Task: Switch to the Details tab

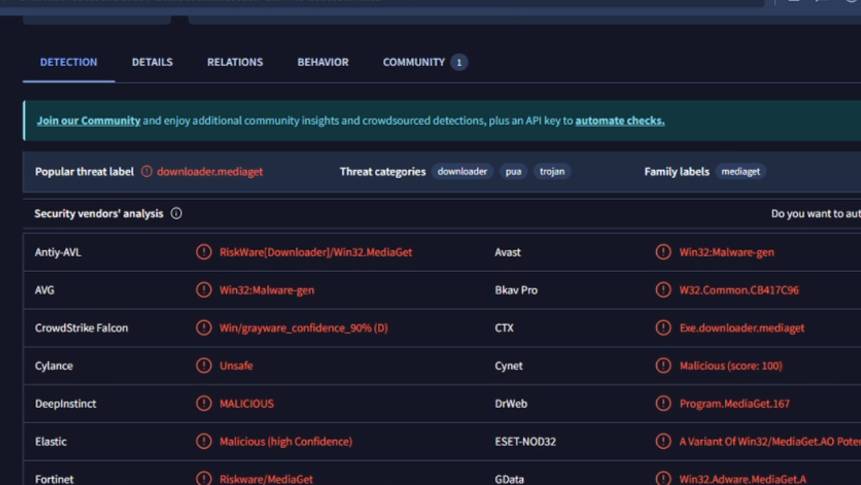Action: point(152,62)
